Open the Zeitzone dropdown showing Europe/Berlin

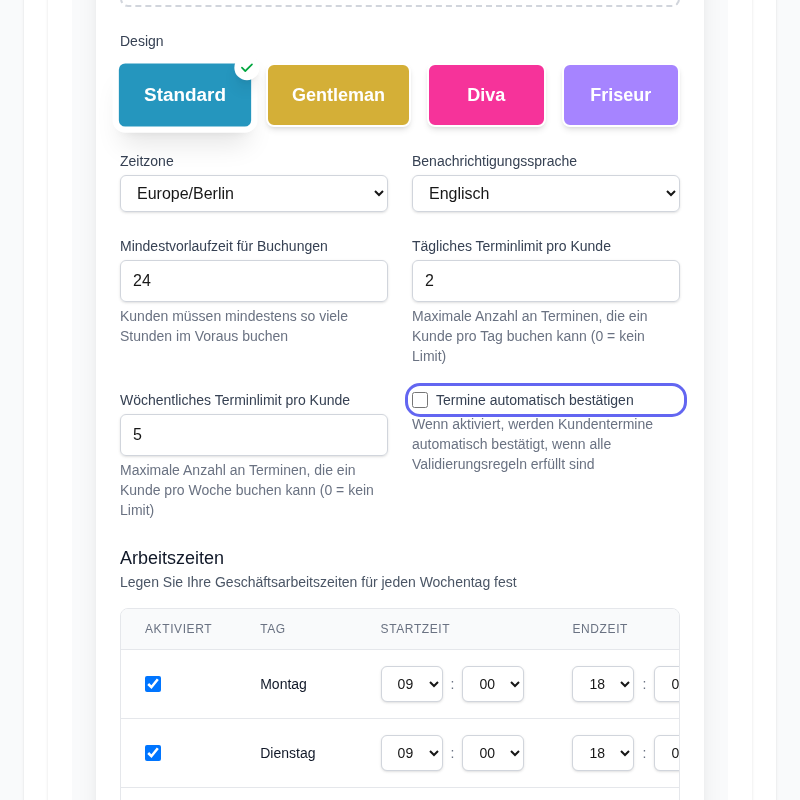[x=253, y=193]
